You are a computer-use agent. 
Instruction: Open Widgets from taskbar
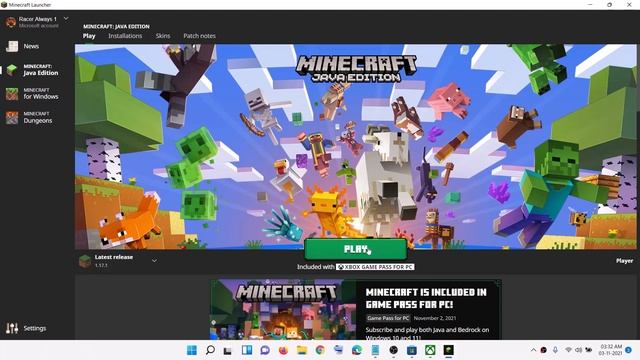(247, 350)
